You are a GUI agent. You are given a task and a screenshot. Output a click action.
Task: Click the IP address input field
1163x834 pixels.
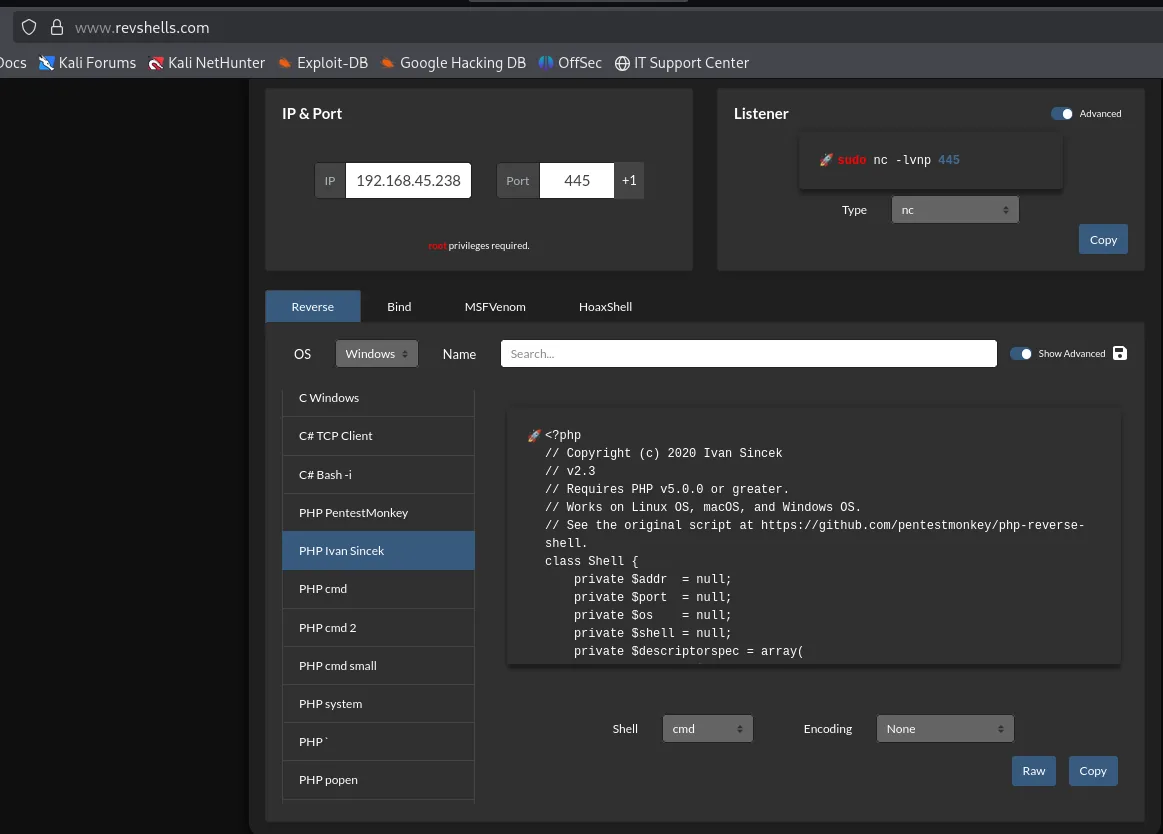(x=408, y=180)
